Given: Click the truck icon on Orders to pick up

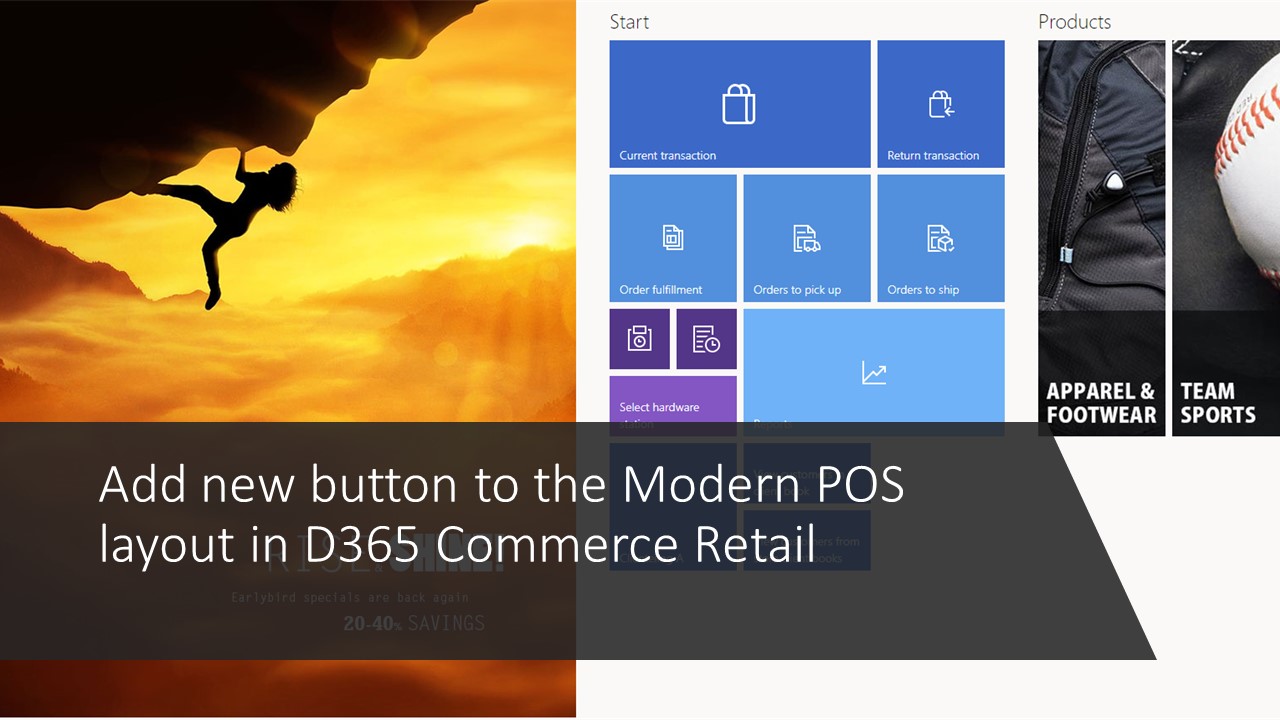Looking at the screenshot, I should (x=806, y=240).
